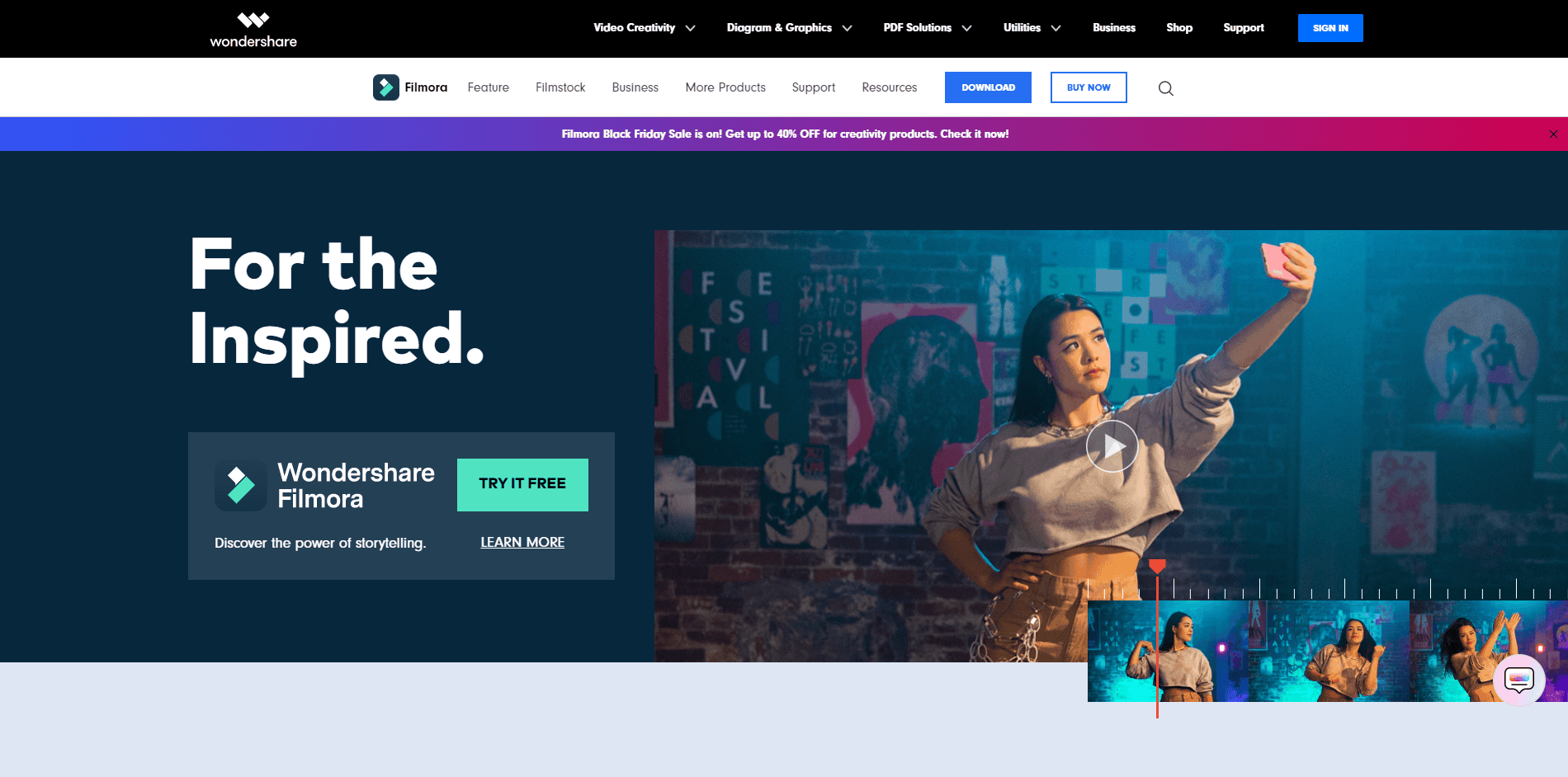This screenshot has width=1568, height=777.
Task: Open the Shop menu item
Action: (x=1179, y=28)
